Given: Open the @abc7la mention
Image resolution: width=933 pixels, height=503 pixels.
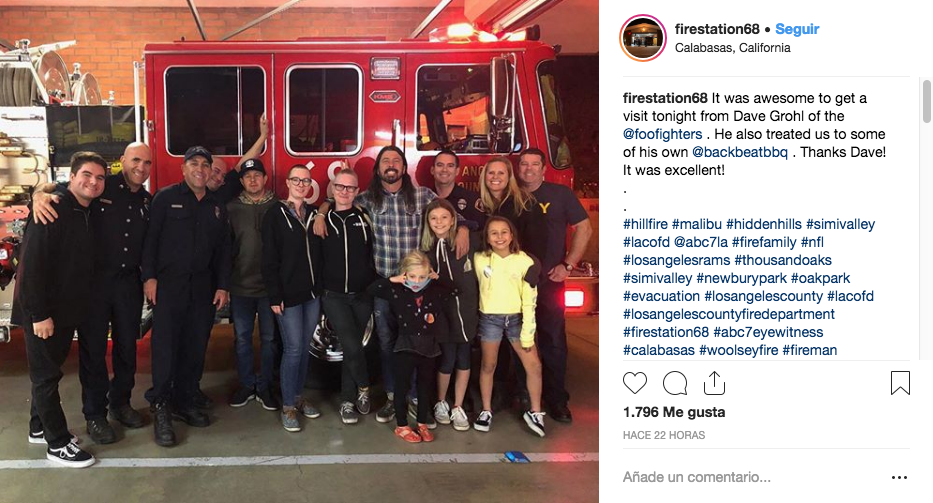Looking at the screenshot, I should pyautogui.click(x=700, y=242).
